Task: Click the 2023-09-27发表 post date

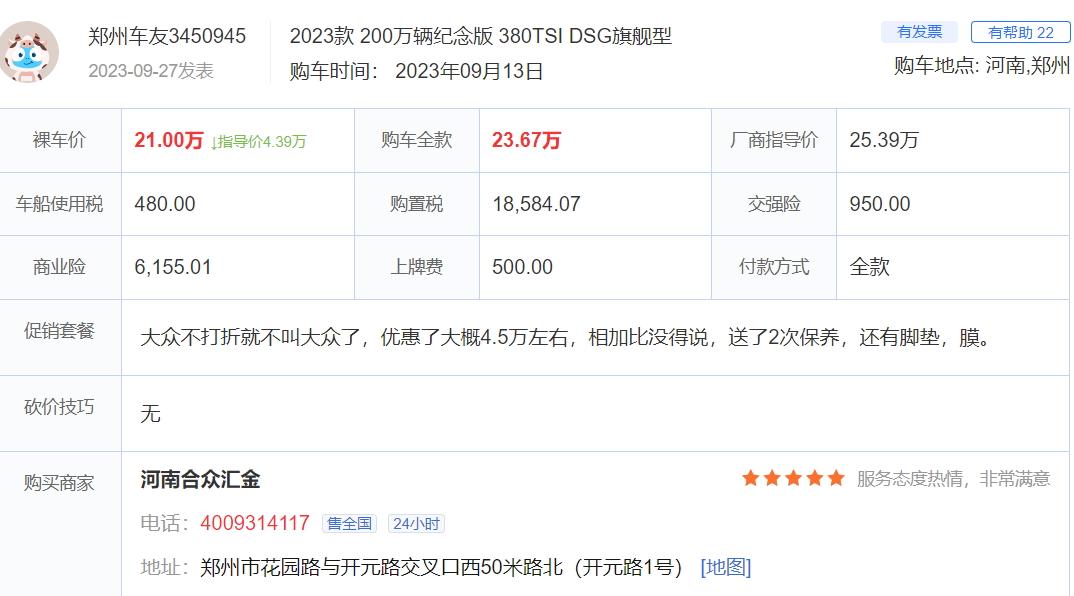Action: [x=151, y=71]
